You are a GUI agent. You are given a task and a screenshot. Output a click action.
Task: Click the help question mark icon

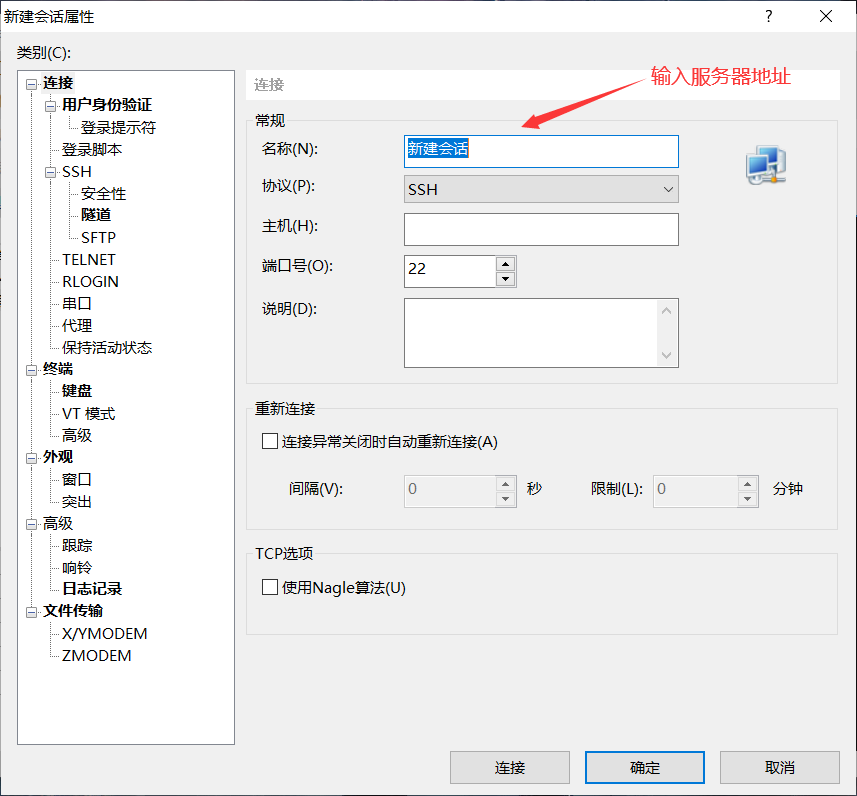click(x=768, y=16)
